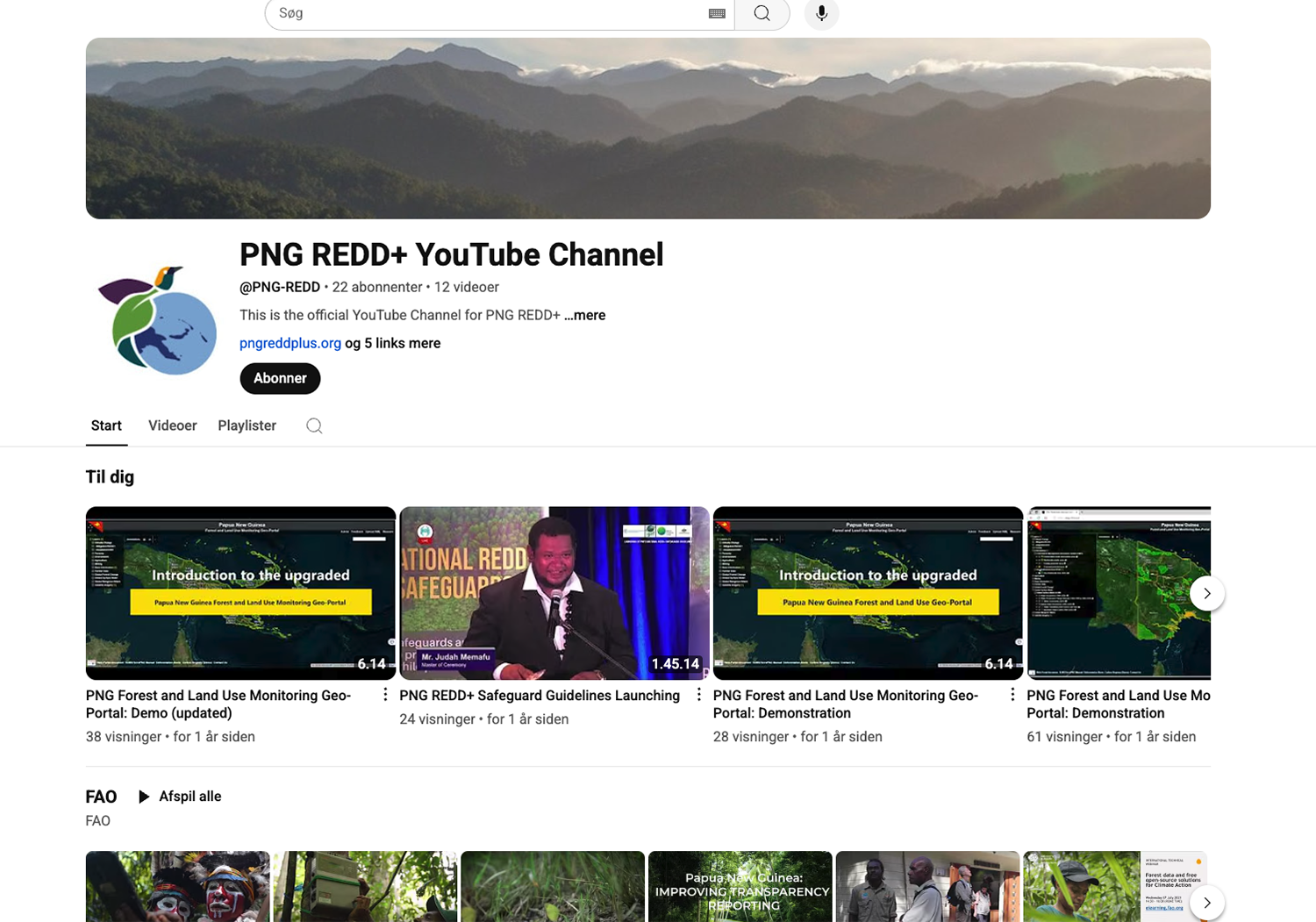The image size is (1316, 922).
Task: Click '38 visninger • for 1 år siden' text
Action: pos(170,737)
